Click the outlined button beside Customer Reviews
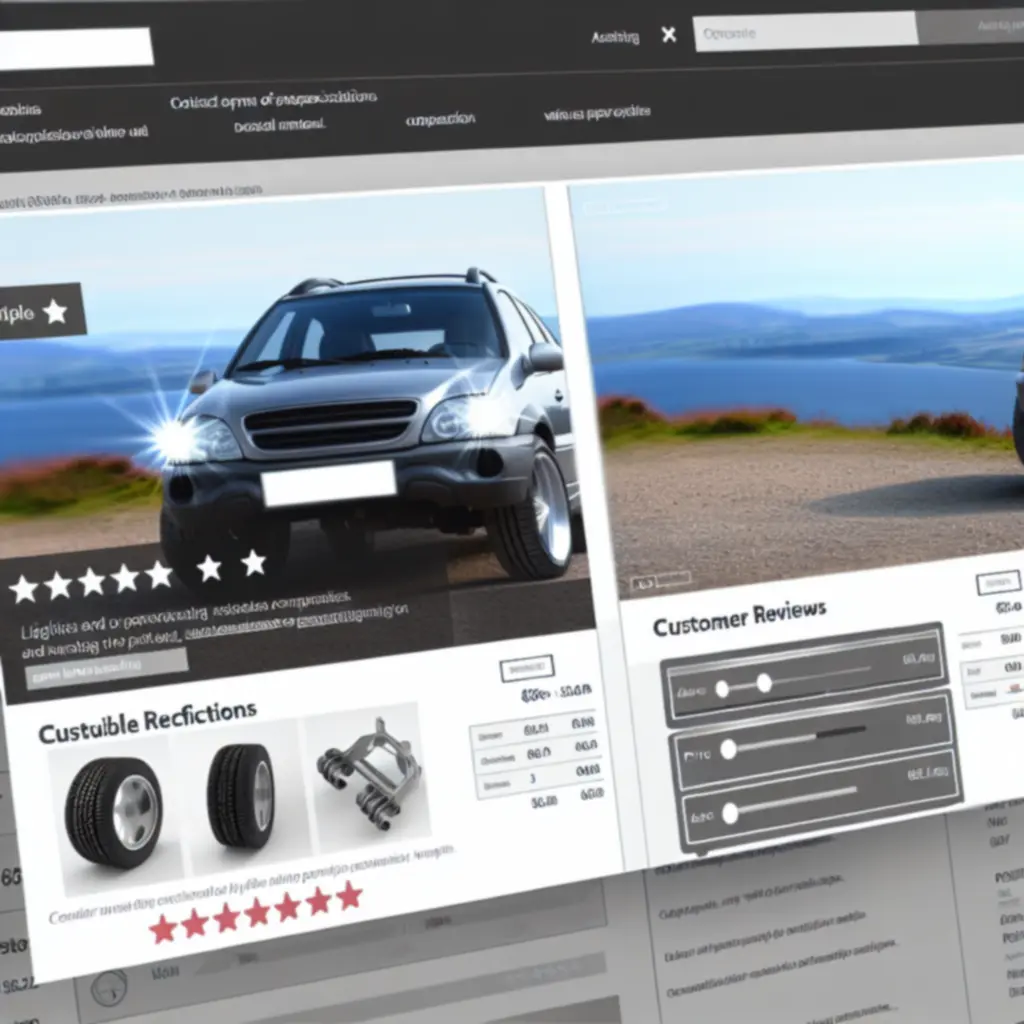 [x=998, y=581]
